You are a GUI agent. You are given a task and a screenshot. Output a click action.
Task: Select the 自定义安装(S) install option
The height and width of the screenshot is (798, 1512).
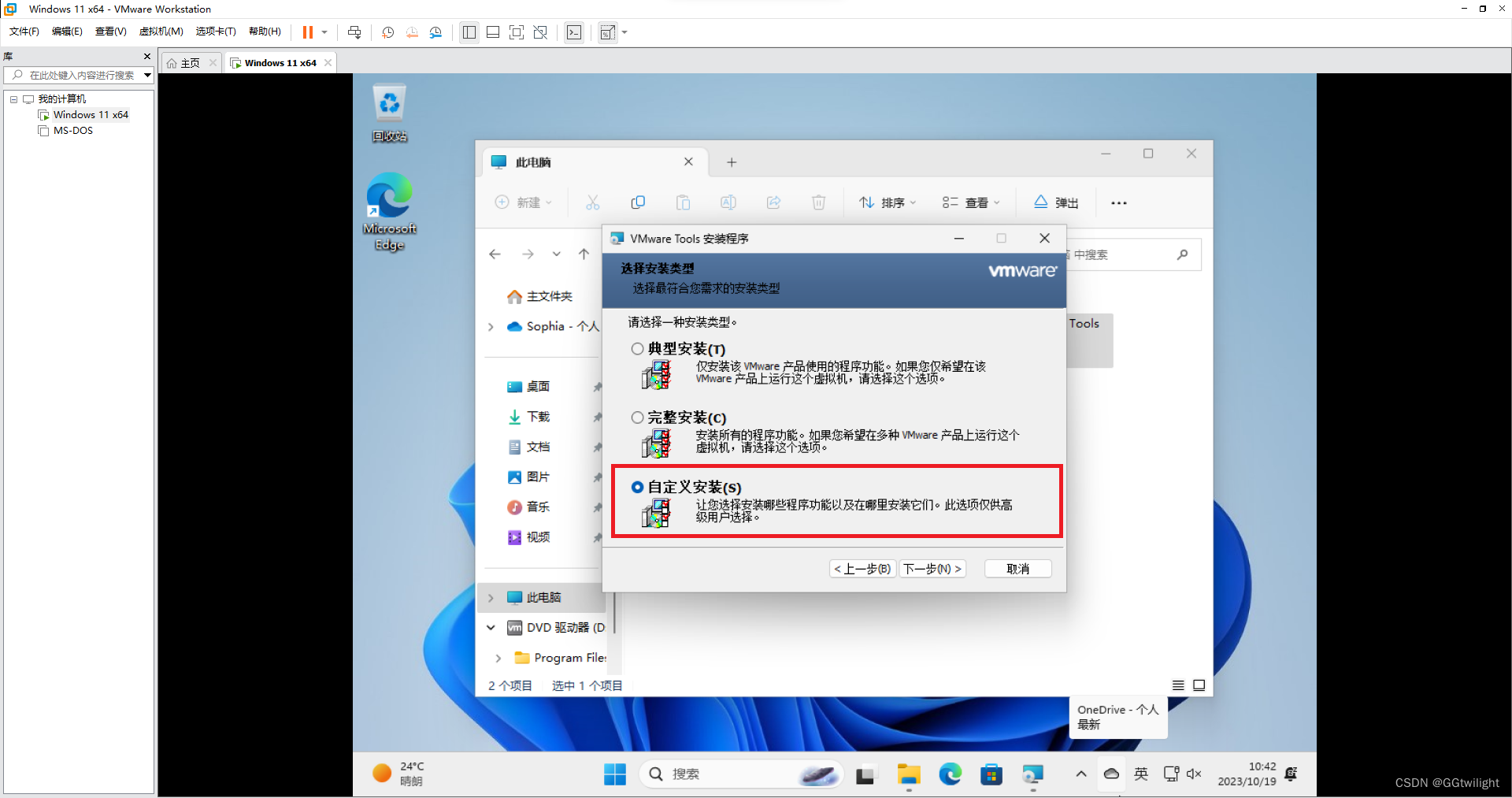[x=637, y=487]
